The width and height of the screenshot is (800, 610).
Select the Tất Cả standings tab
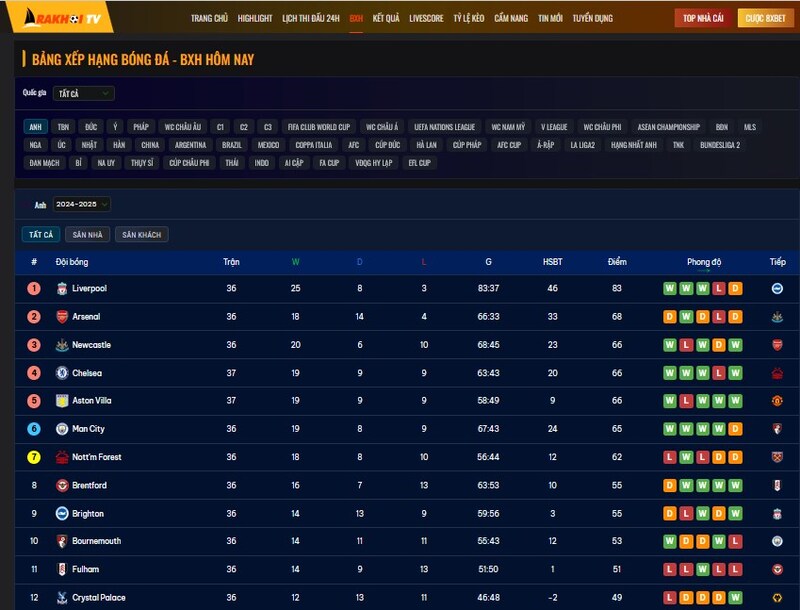point(41,235)
